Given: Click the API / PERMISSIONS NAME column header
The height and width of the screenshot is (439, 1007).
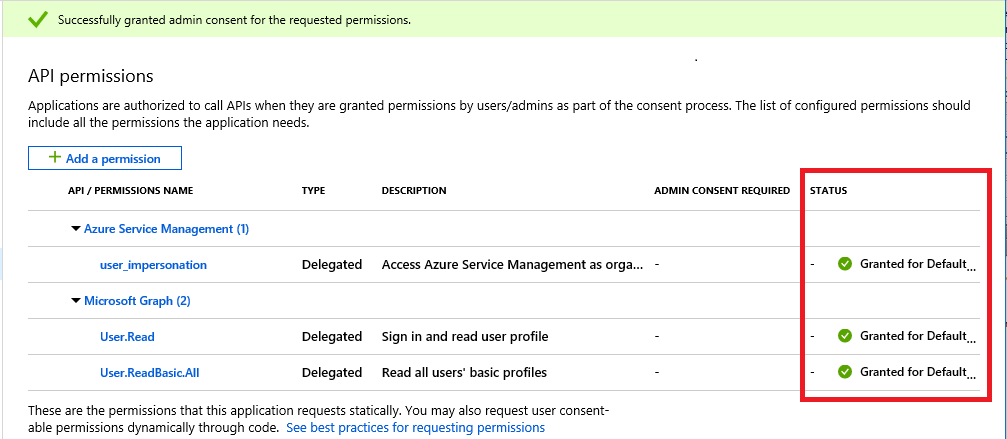Looking at the screenshot, I should click(x=130, y=191).
